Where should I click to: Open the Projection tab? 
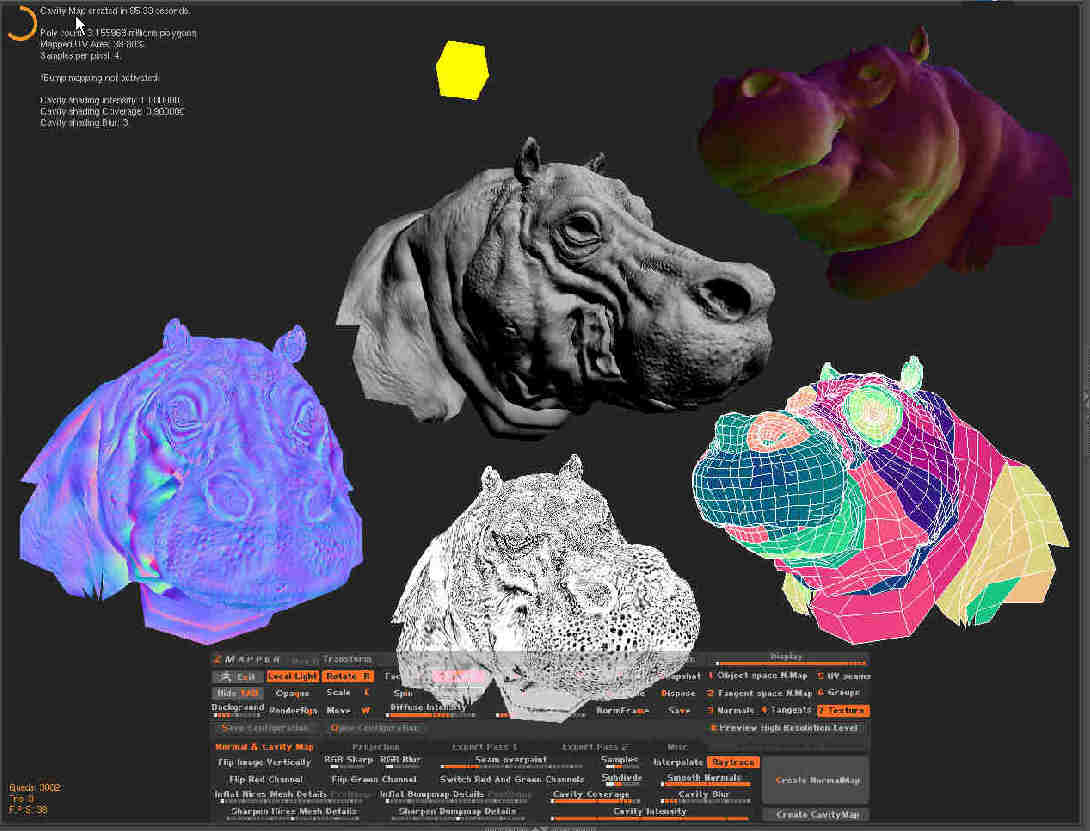[x=375, y=746]
